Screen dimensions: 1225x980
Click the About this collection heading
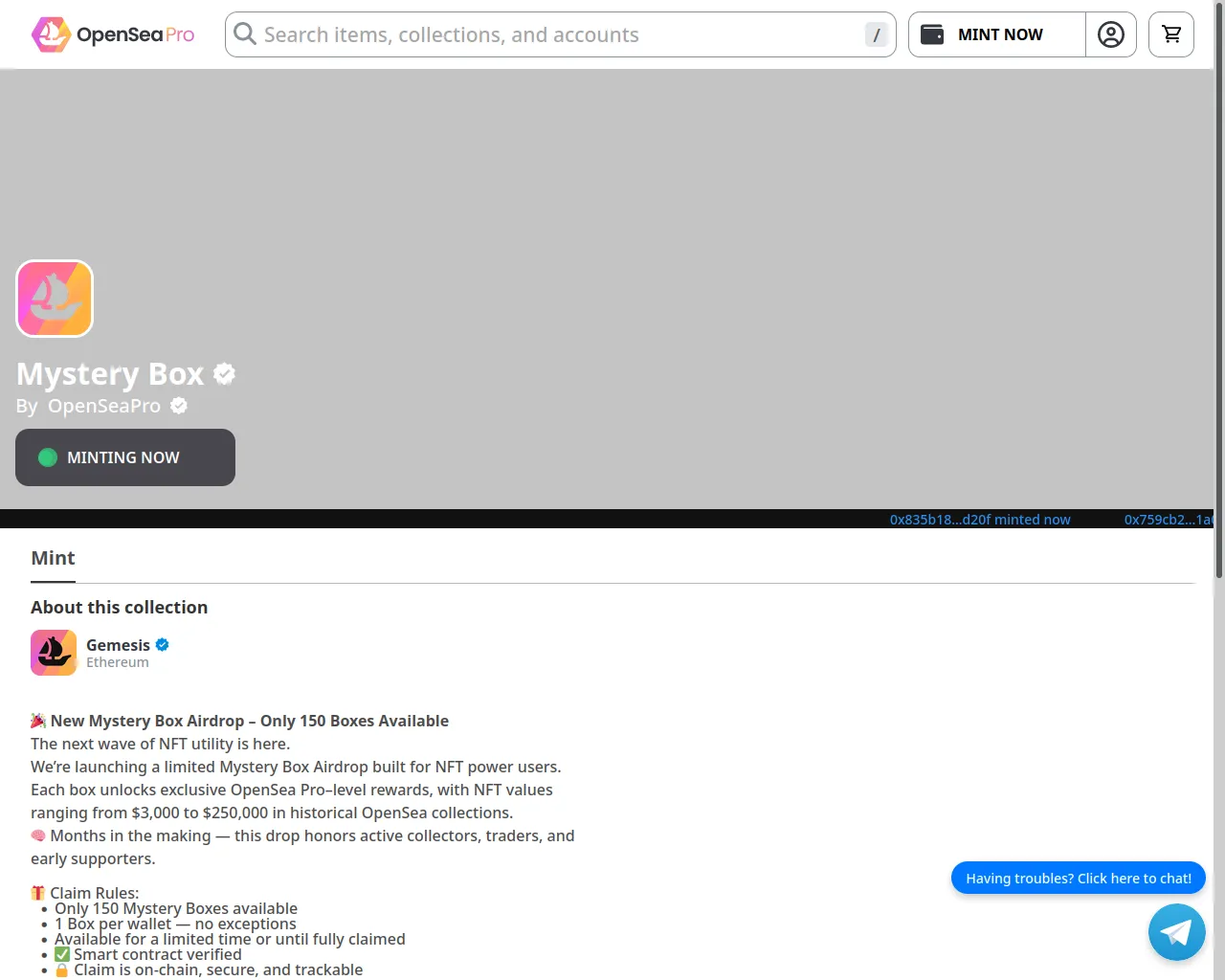(119, 608)
